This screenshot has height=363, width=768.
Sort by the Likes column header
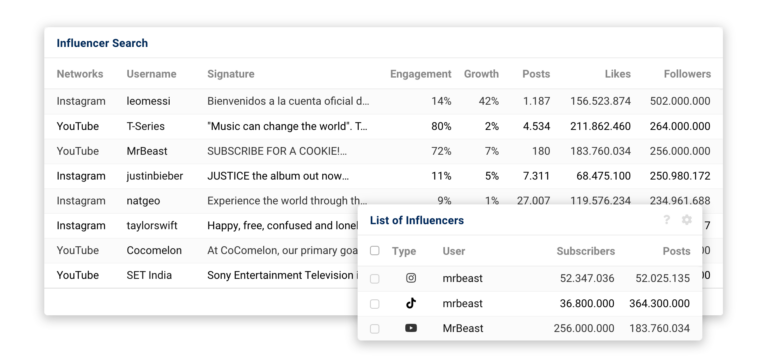pyautogui.click(x=618, y=74)
